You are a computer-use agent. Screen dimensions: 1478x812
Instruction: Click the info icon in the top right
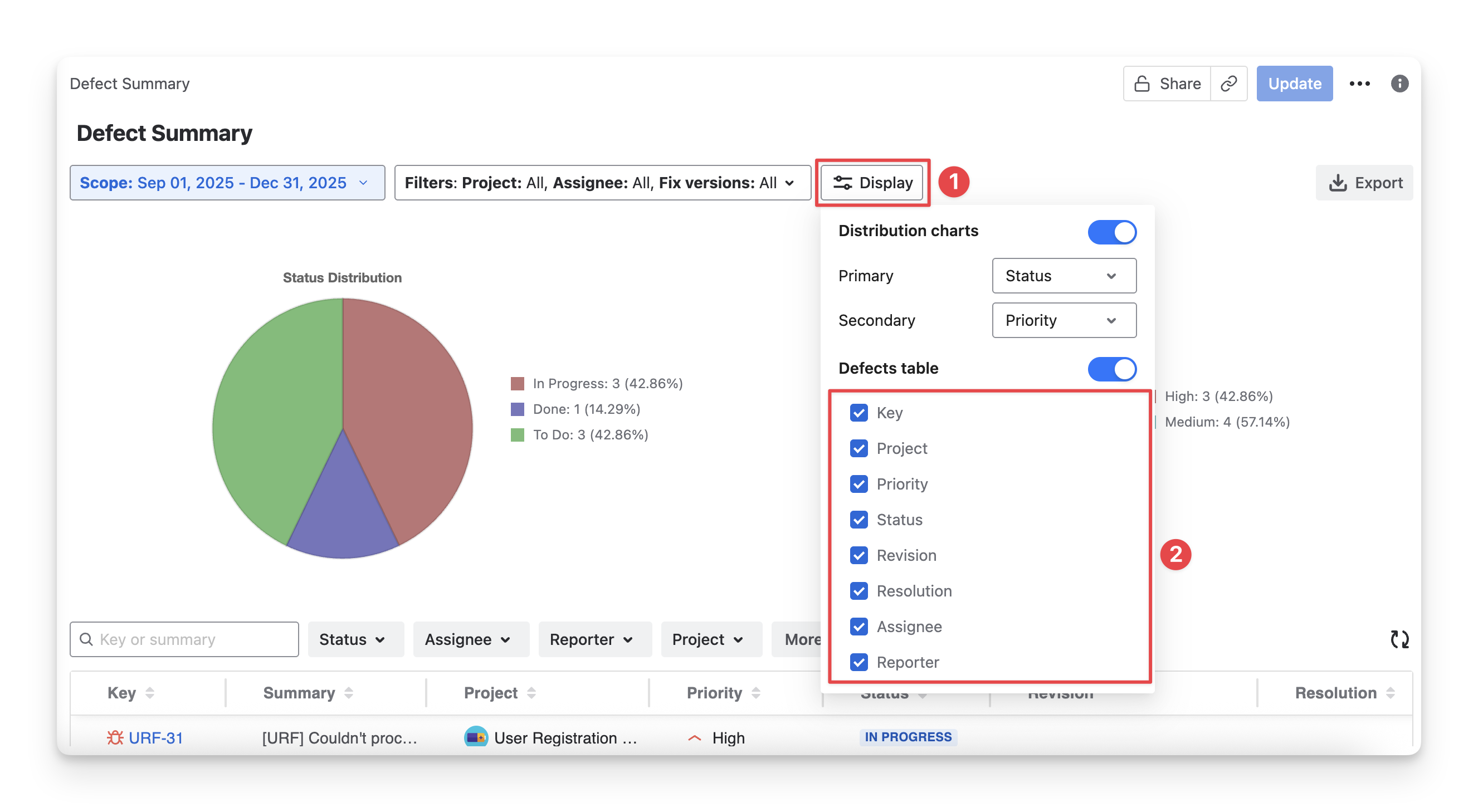point(1399,84)
